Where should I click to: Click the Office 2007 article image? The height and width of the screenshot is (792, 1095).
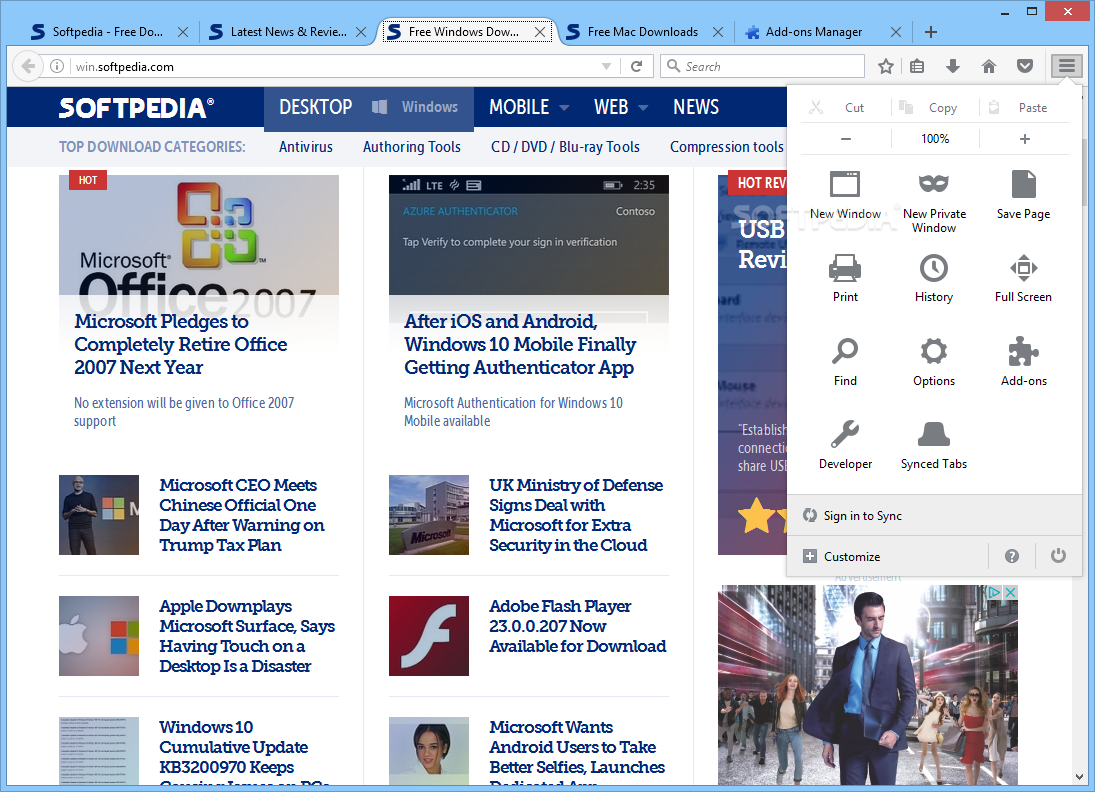click(x=199, y=235)
